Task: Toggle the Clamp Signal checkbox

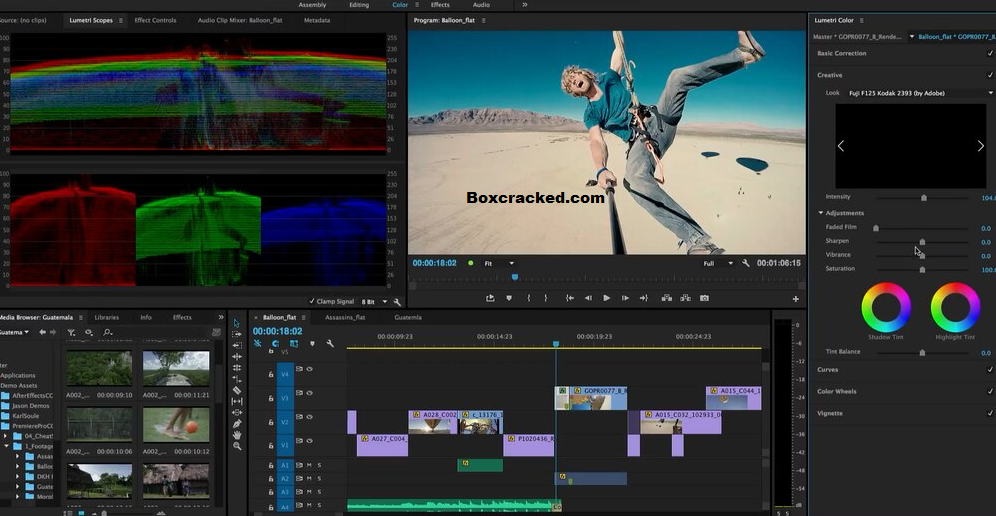Action: click(x=312, y=301)
